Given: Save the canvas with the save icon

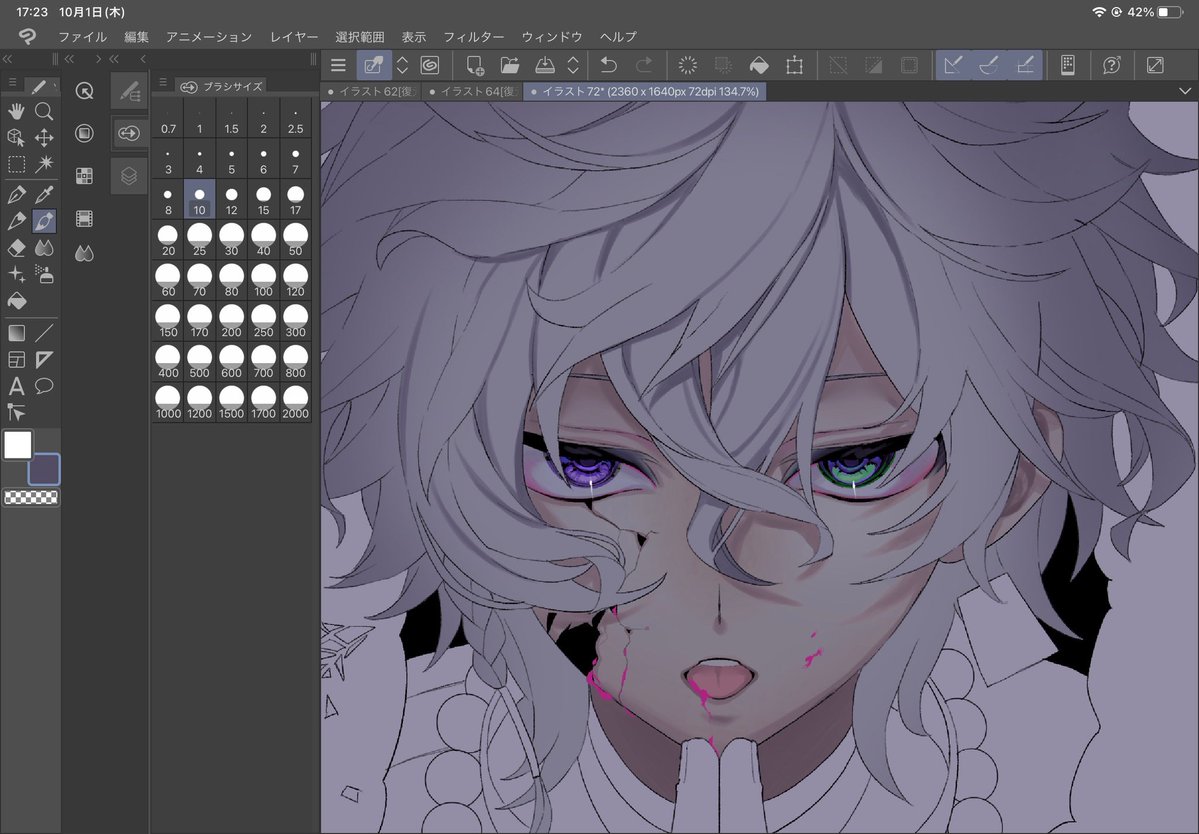Looking at the screenshot, I should [x=544, y=65].
